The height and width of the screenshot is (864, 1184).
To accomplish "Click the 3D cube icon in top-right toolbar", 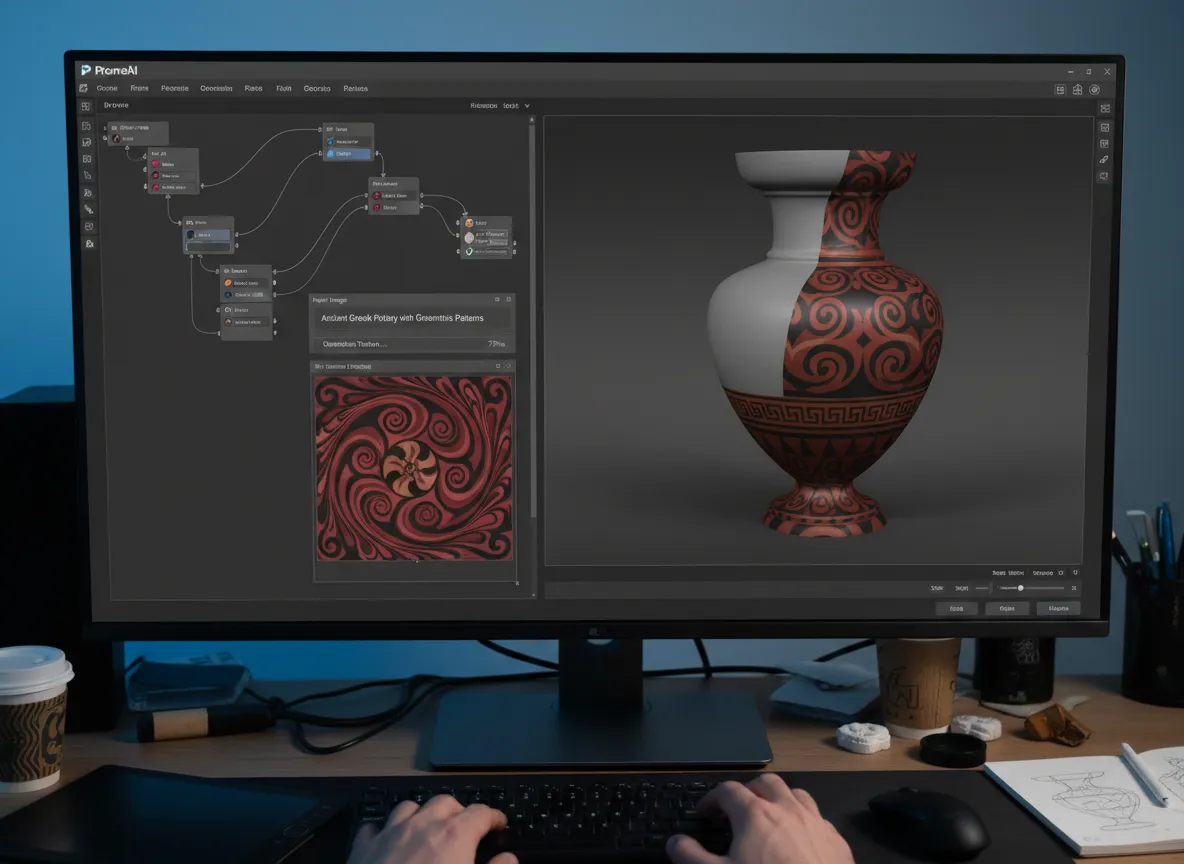I will coord(1077,89).
